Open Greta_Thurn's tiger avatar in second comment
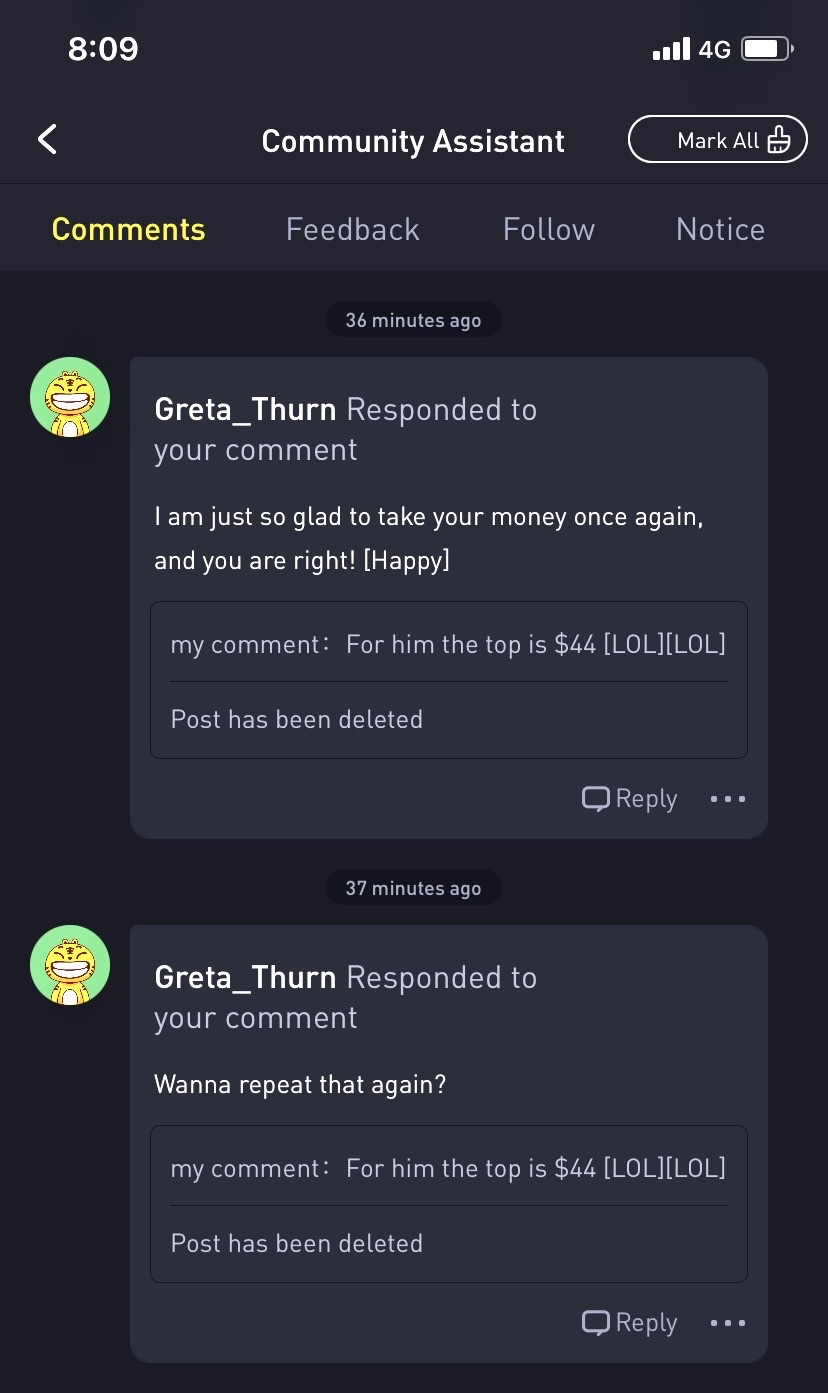 70,965
